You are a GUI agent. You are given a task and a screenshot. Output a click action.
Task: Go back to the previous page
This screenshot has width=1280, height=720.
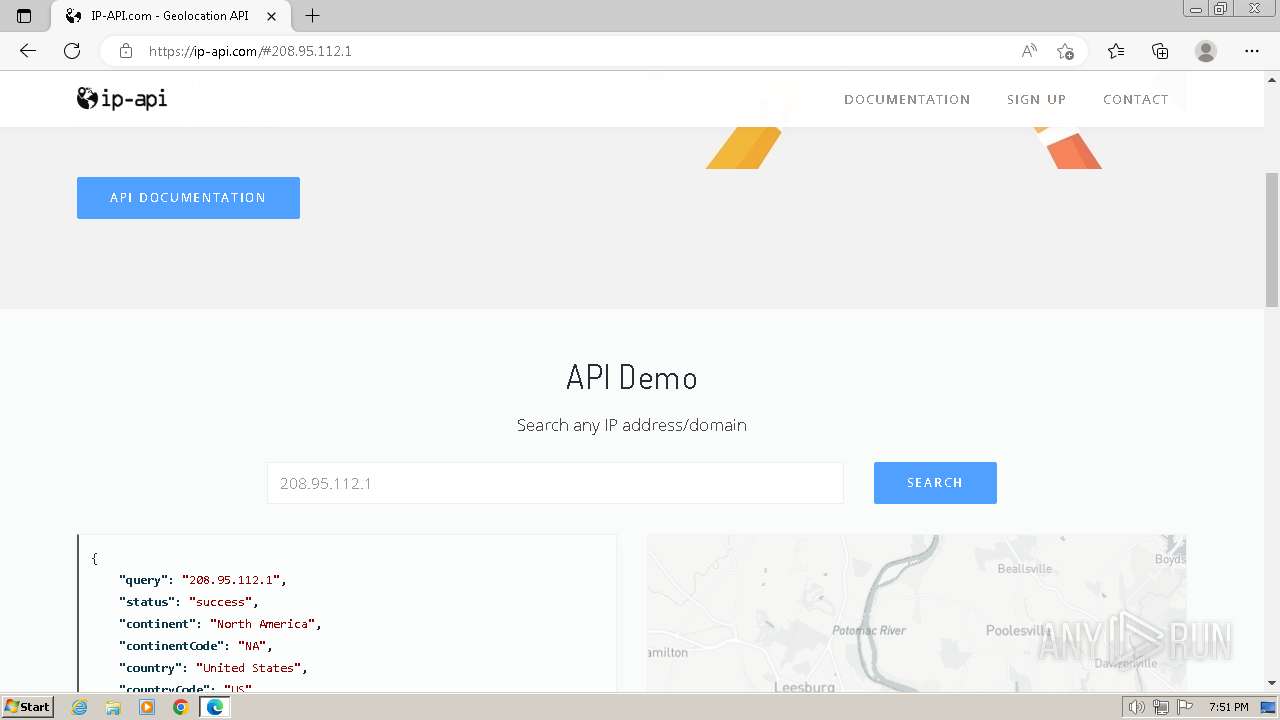click(x=28, y=51)
